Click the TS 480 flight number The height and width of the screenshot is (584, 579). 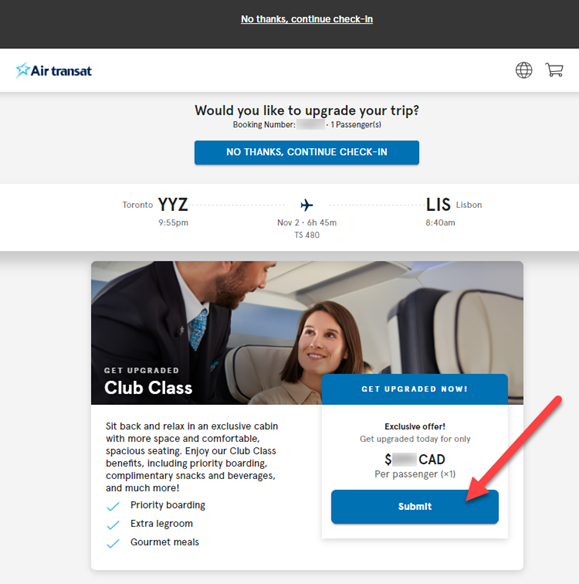coord(307,235)
